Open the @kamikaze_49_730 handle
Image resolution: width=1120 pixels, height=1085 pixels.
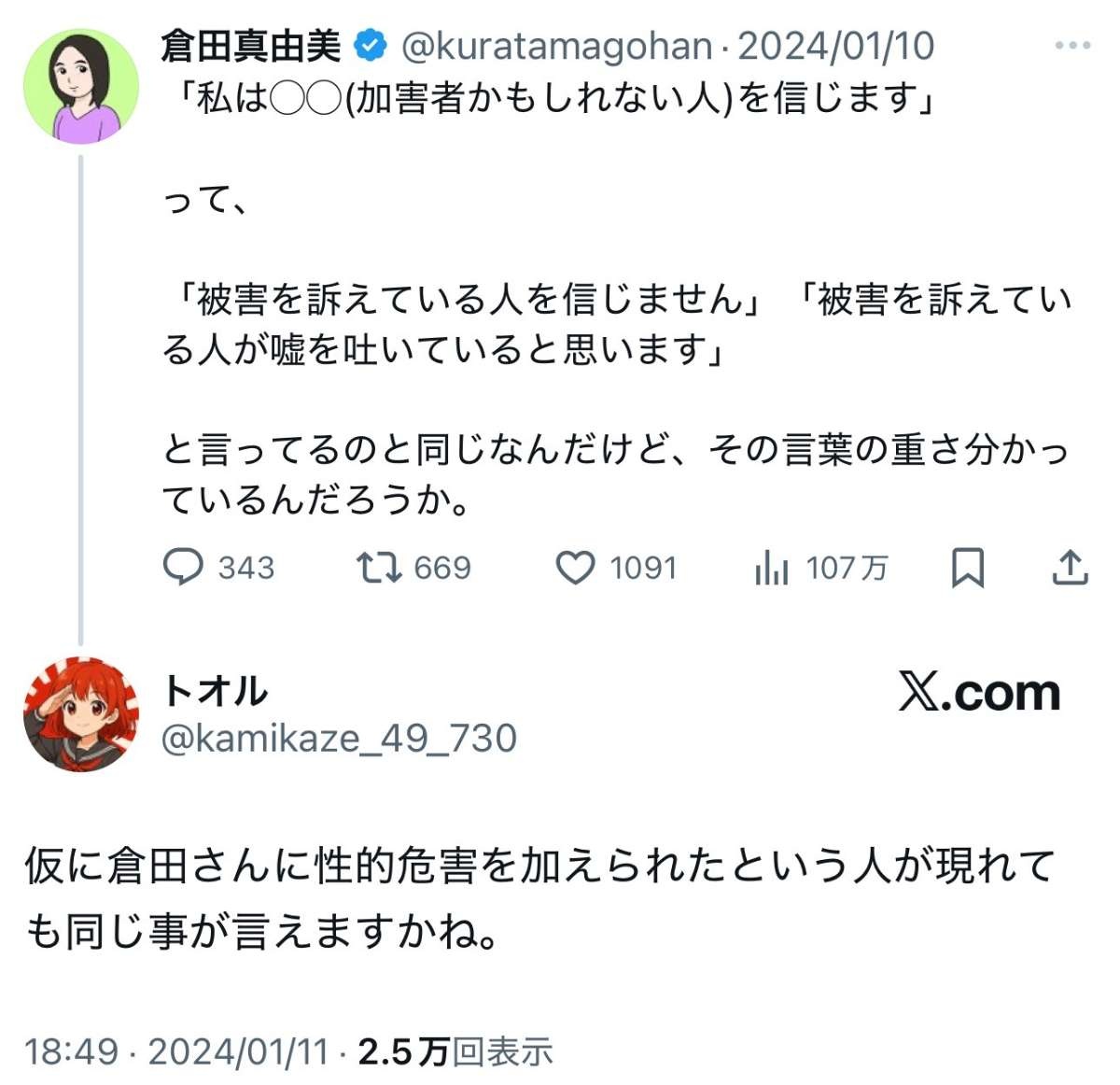pyautogui.click(x=339, y=739)
